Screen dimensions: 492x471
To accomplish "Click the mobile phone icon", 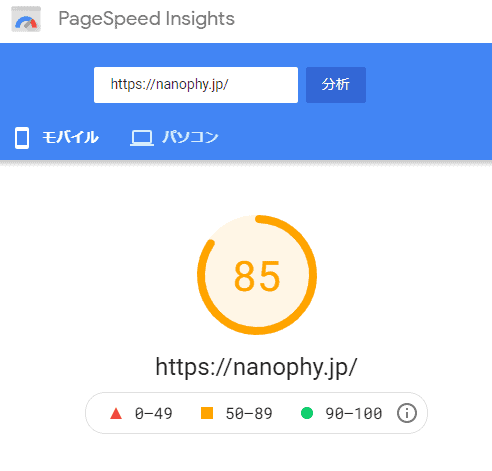I will (22, 138).
